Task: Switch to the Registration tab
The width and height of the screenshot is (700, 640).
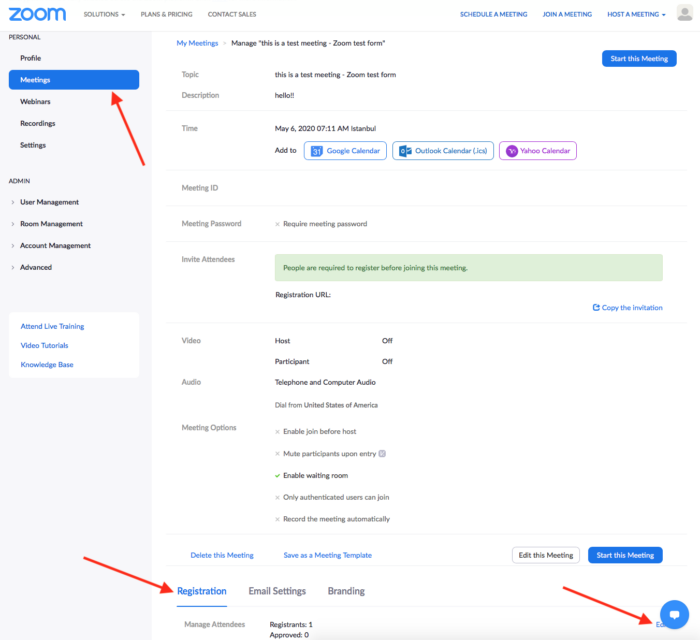Action: coord(202,591)
